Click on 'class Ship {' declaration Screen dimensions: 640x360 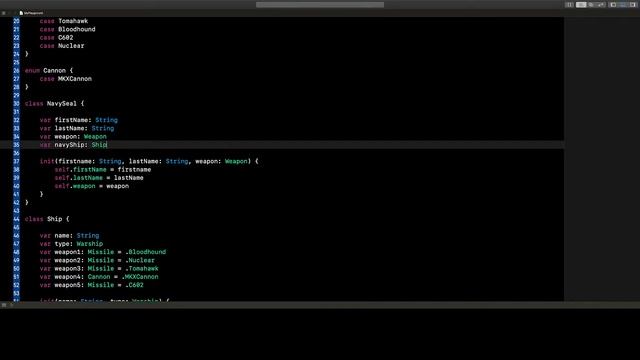[x=47, y=219]
